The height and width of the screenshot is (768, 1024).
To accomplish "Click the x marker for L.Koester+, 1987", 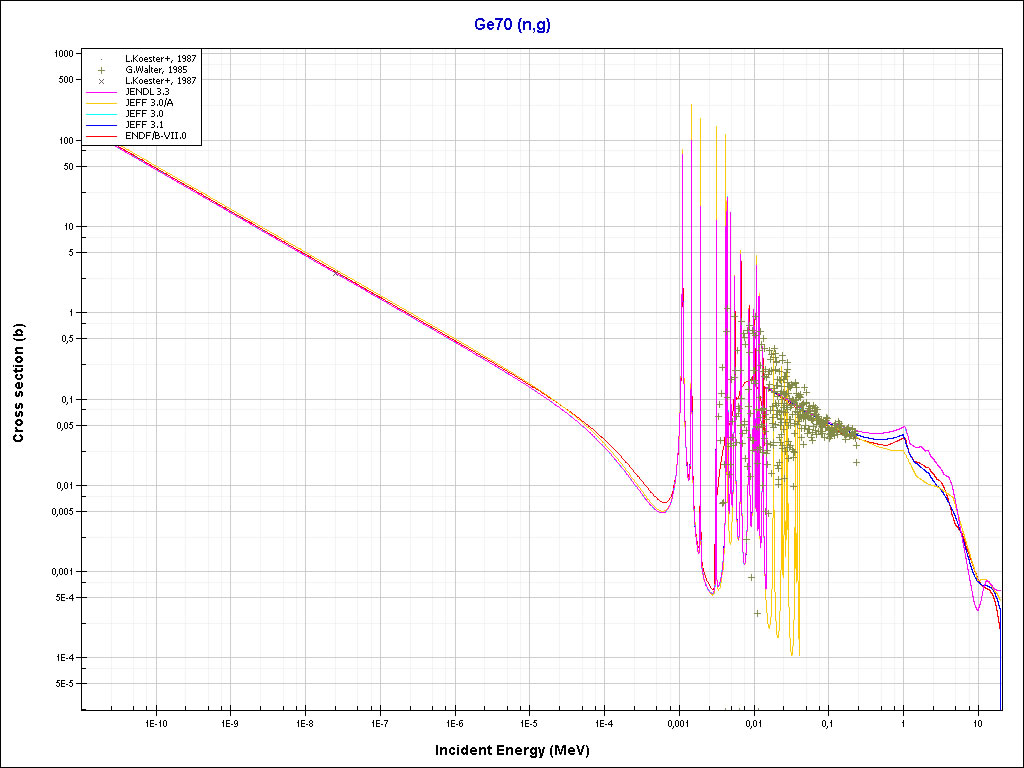I will tap(102, 81).
